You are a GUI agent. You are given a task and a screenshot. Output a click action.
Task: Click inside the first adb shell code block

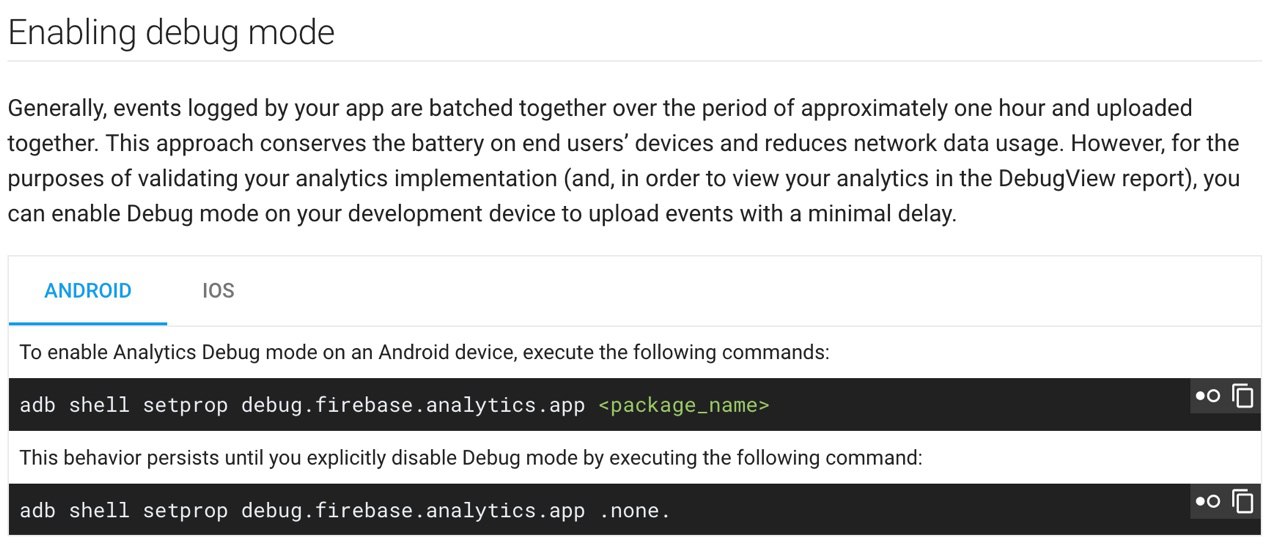tap(900, 405)
